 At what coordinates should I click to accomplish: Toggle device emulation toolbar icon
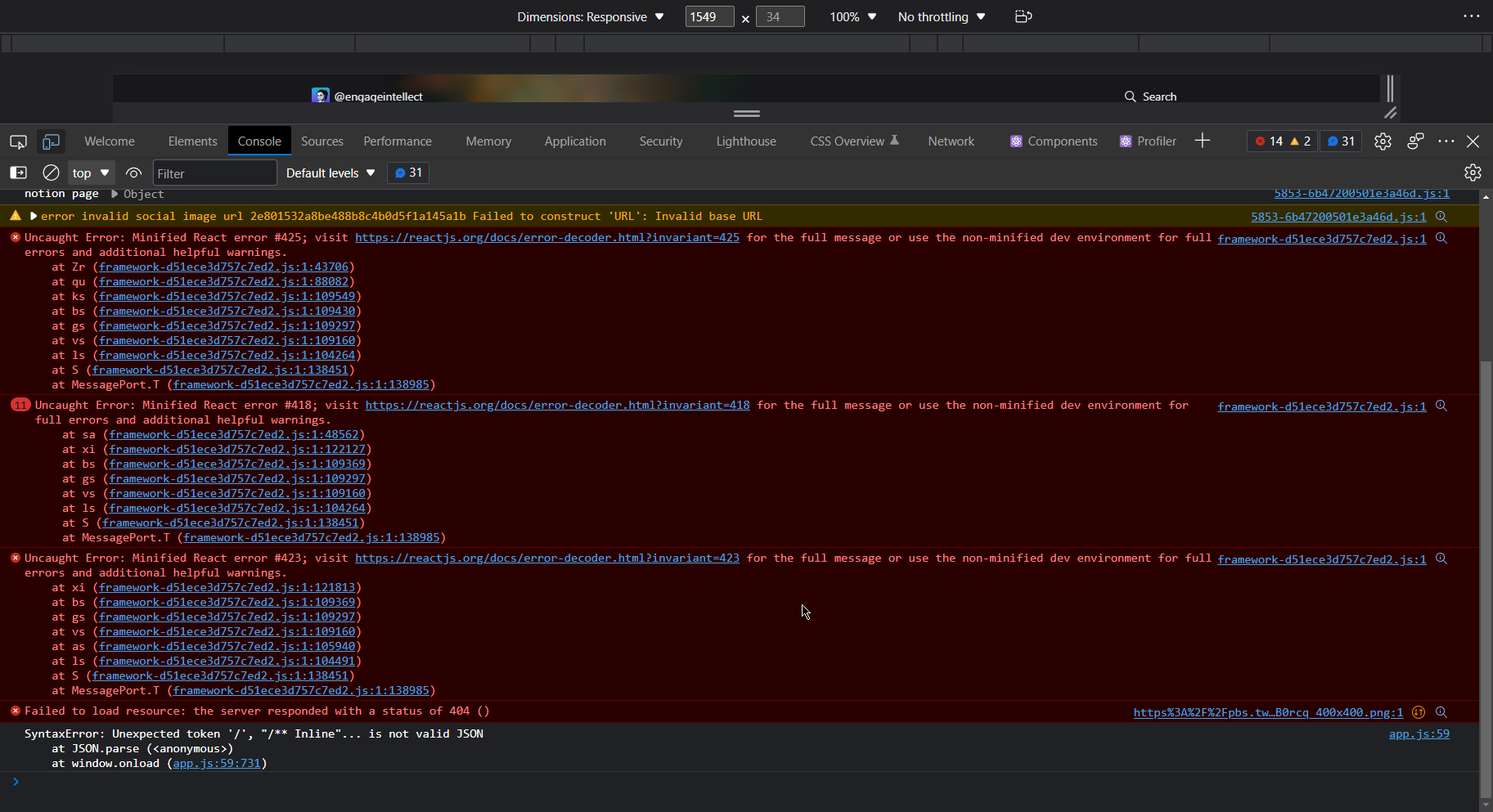[51, 141]
